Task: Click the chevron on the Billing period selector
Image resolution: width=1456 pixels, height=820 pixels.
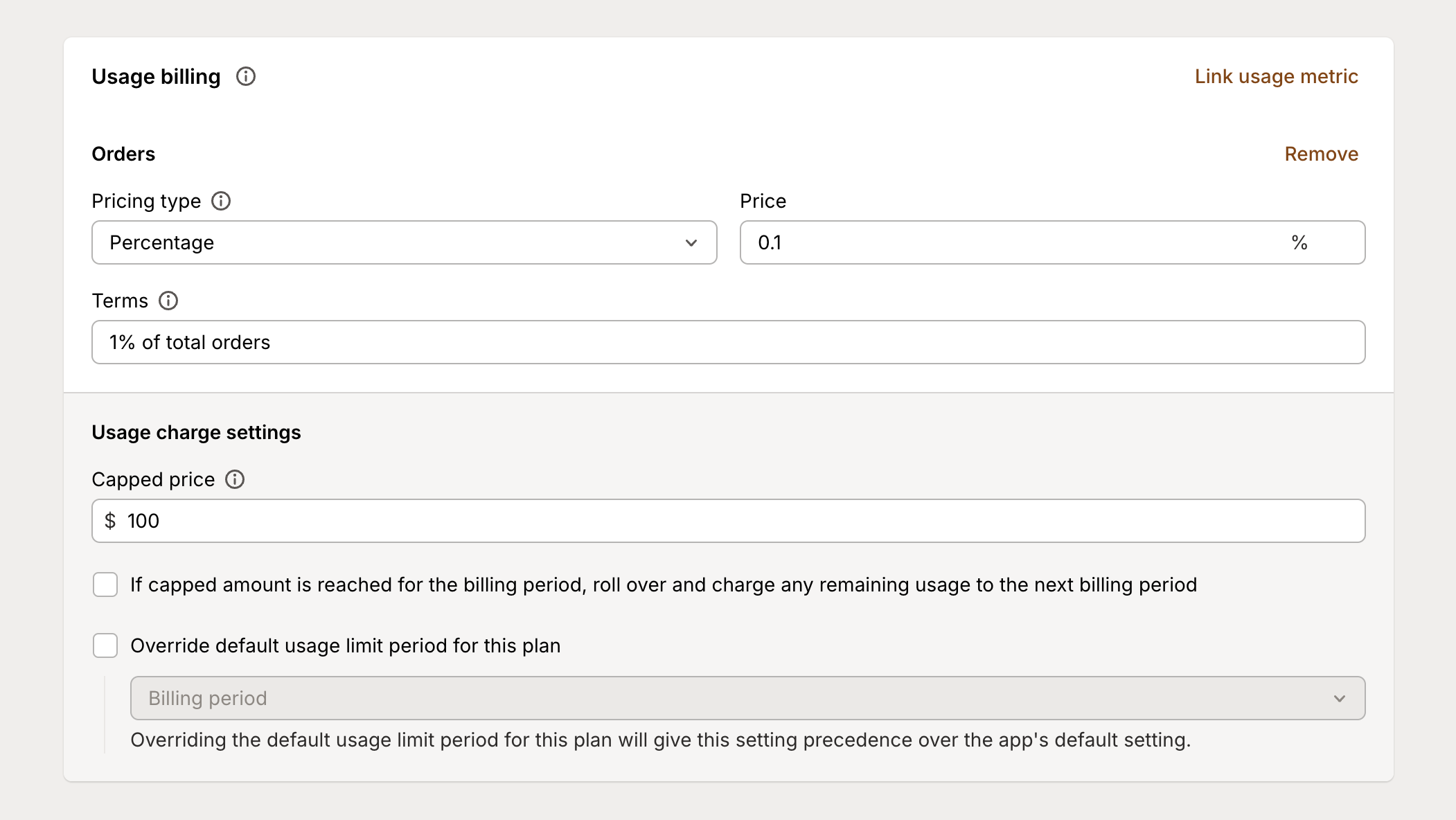Action: pos(1340,698)
